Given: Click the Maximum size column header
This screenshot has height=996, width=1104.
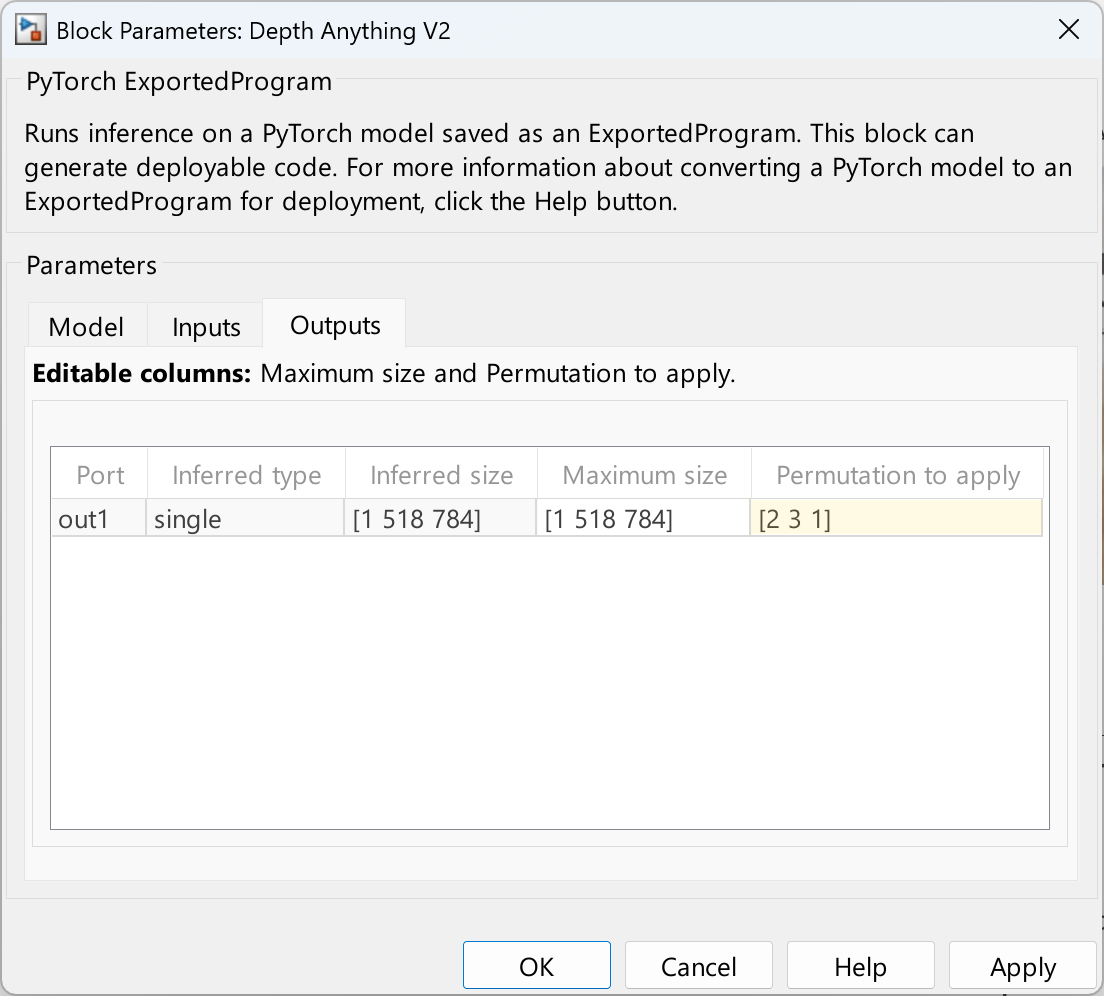Looking at the screenshot, I should coord(644,475).
